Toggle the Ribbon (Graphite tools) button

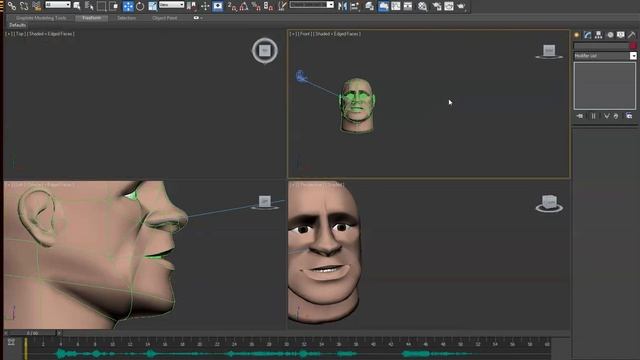383,6
